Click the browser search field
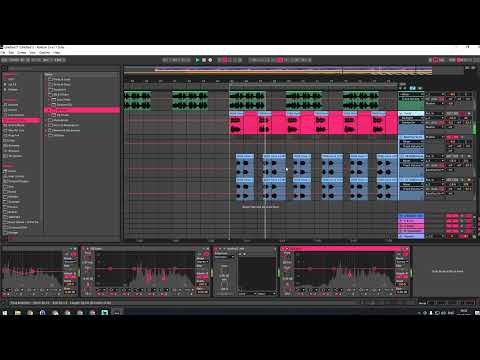 tap(63, 68)
